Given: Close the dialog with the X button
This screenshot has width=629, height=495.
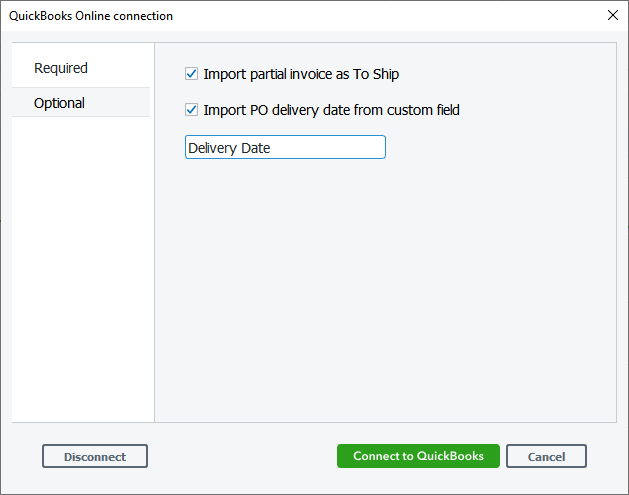Looking at the screenshot, I should point(612,15).
